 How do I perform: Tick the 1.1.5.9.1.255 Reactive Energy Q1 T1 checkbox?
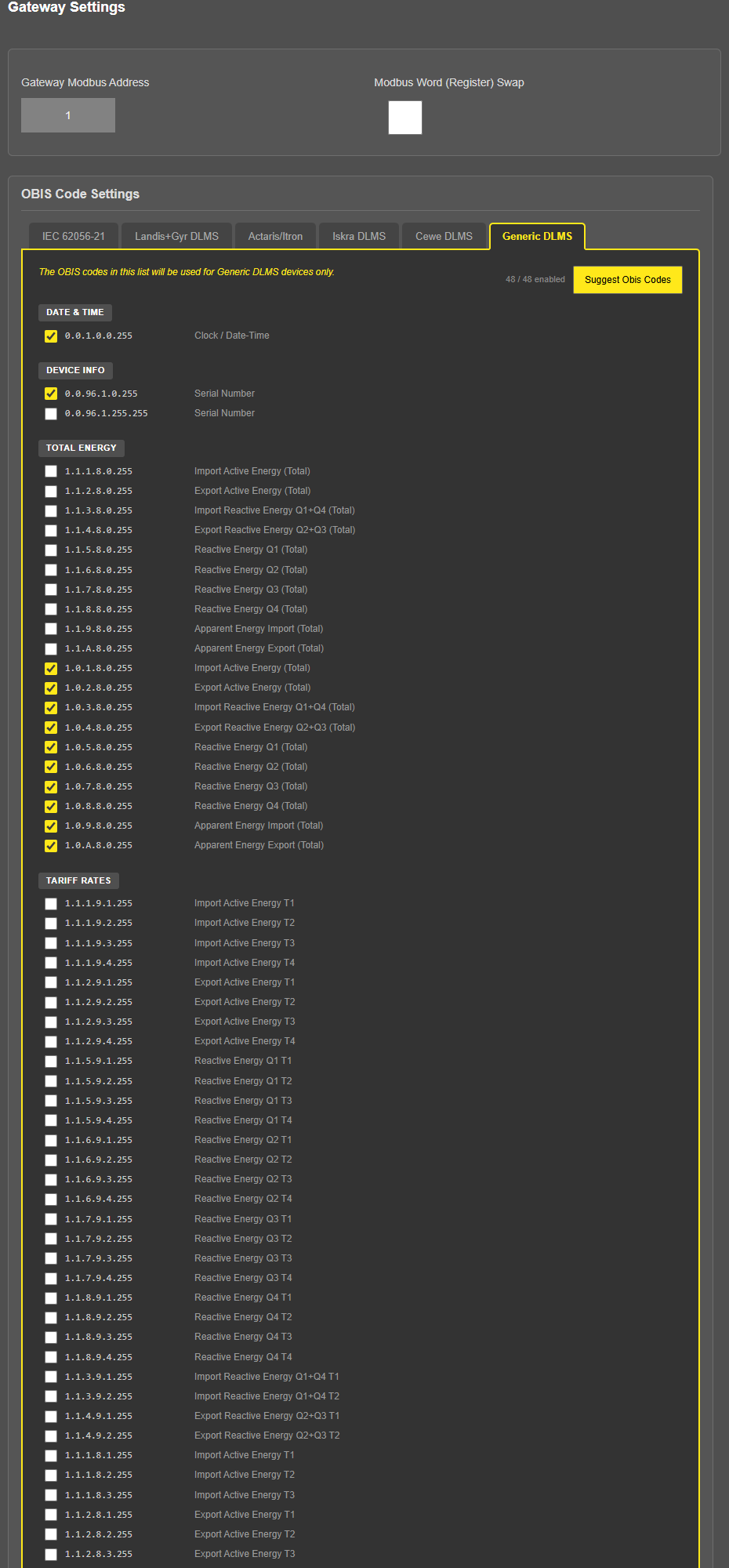(x=51, y=1062)
